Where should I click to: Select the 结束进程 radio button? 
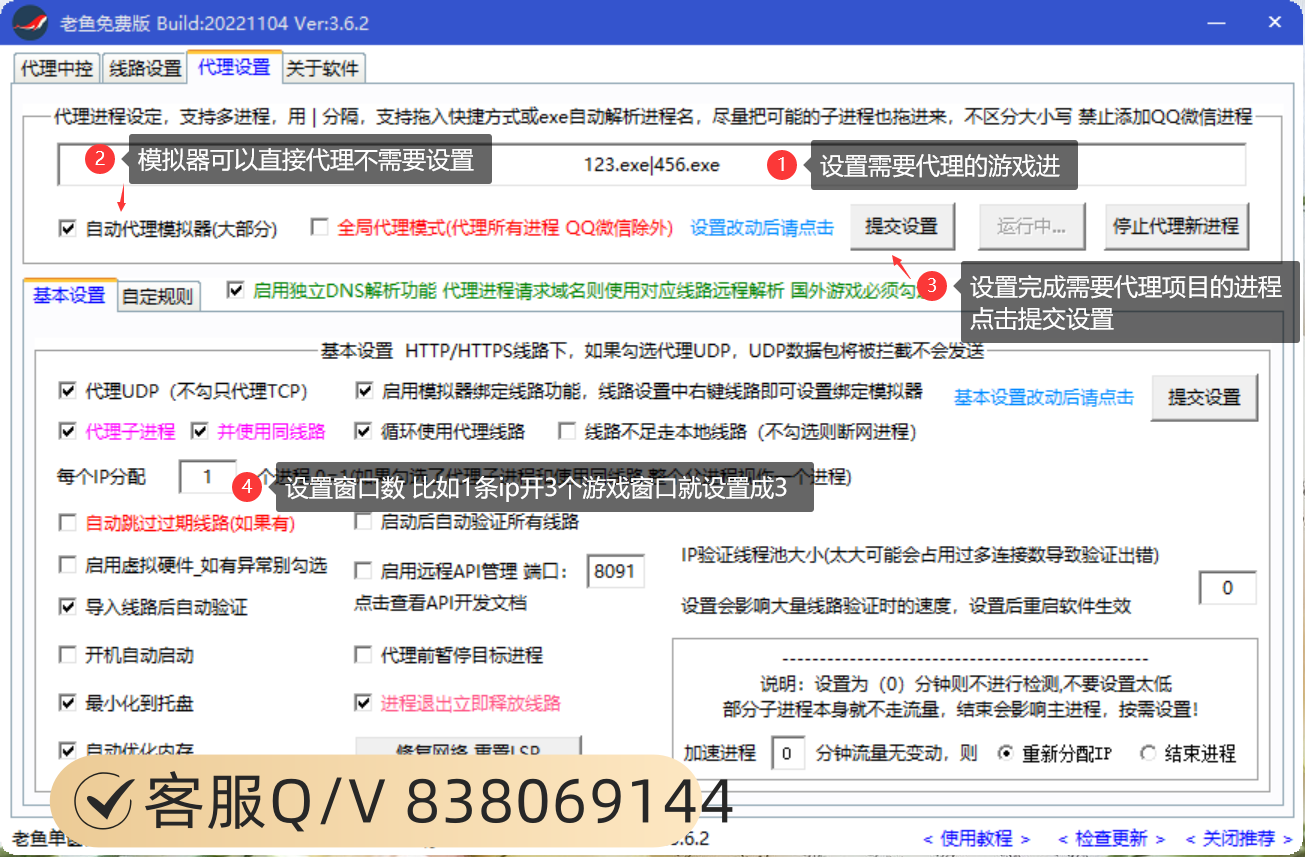(1147, 753)
